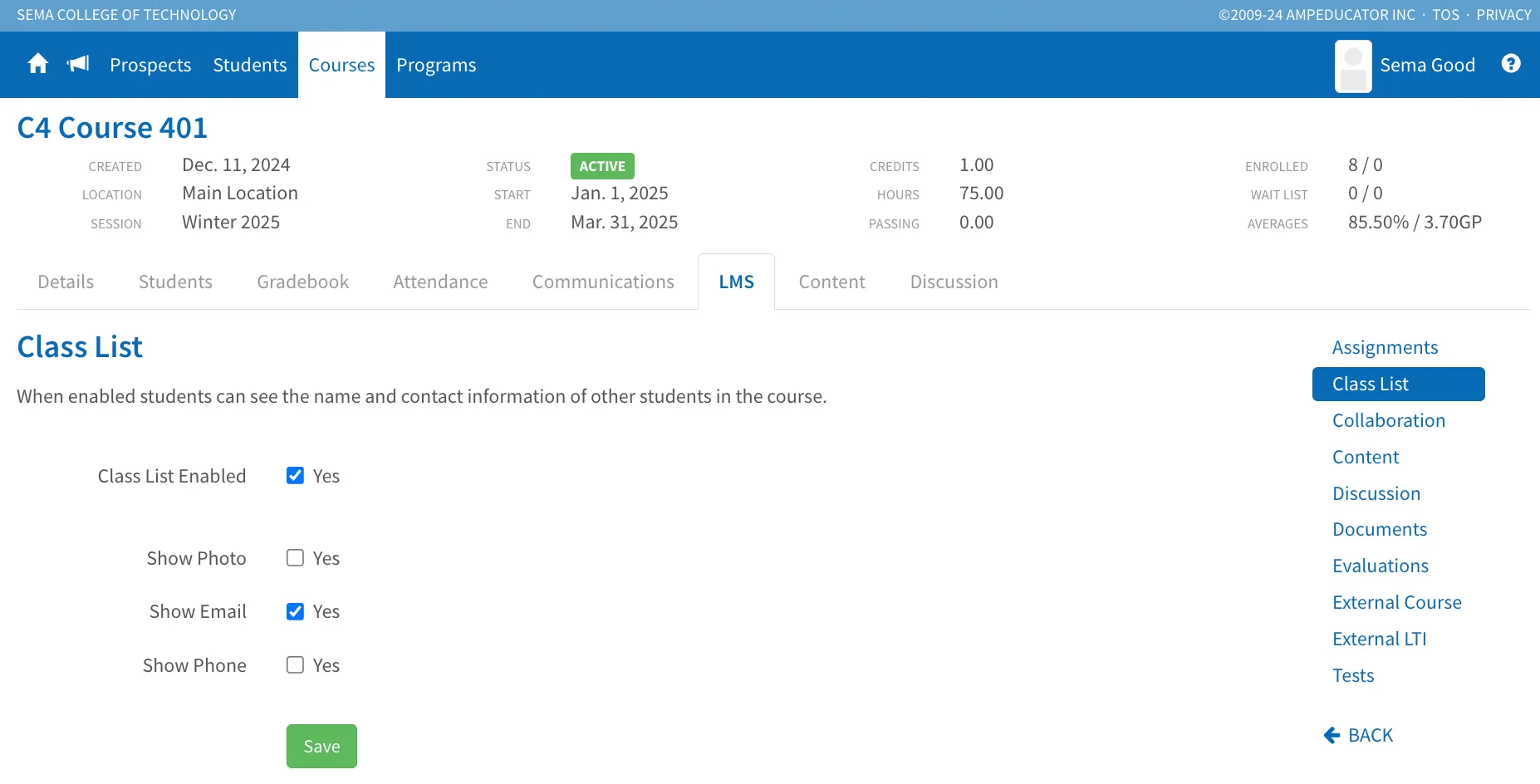Open Evaluations in the LMS sidebar
The image size is (1540, 784).
pos(1381,566)
